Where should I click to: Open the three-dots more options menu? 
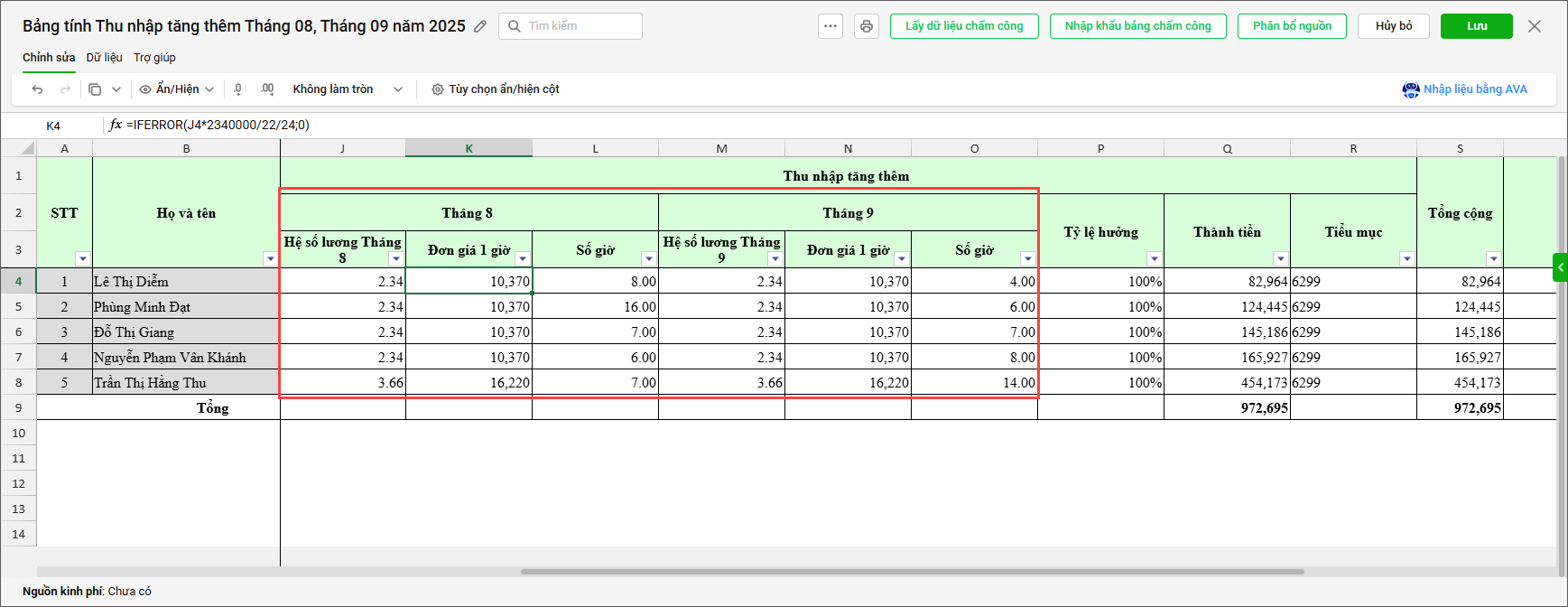click(830, 26)
